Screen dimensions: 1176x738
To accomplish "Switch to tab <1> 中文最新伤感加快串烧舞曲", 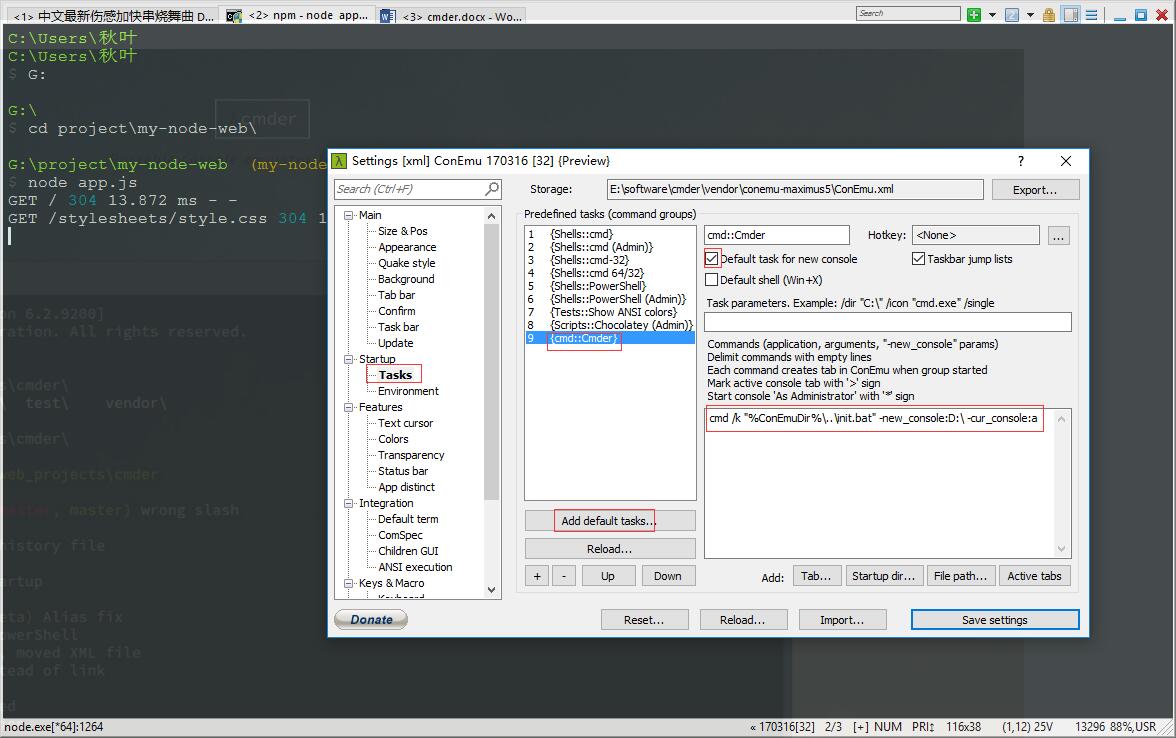I will [x=112, y=16].
